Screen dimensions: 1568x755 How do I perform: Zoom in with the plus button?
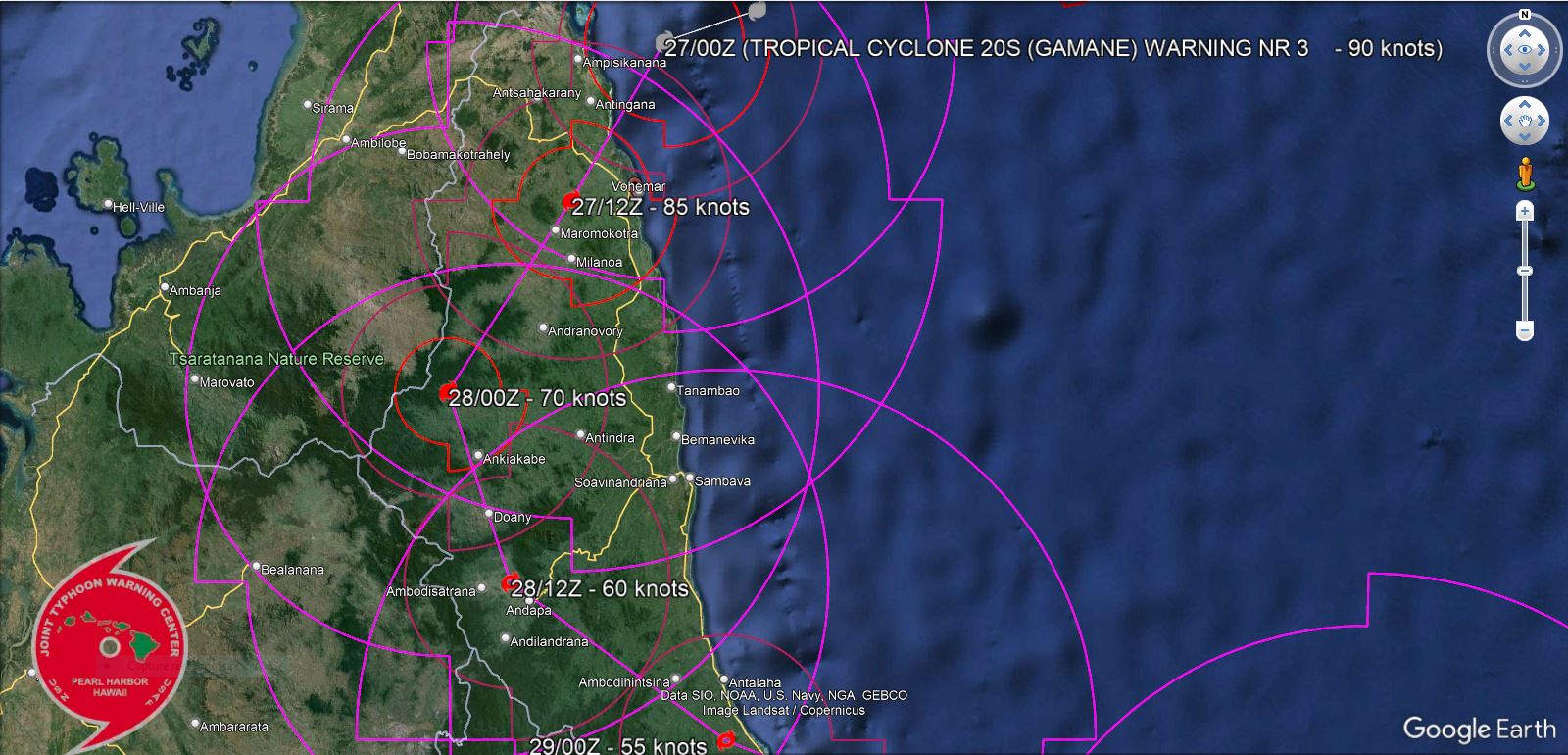[x=1524, y=211]
